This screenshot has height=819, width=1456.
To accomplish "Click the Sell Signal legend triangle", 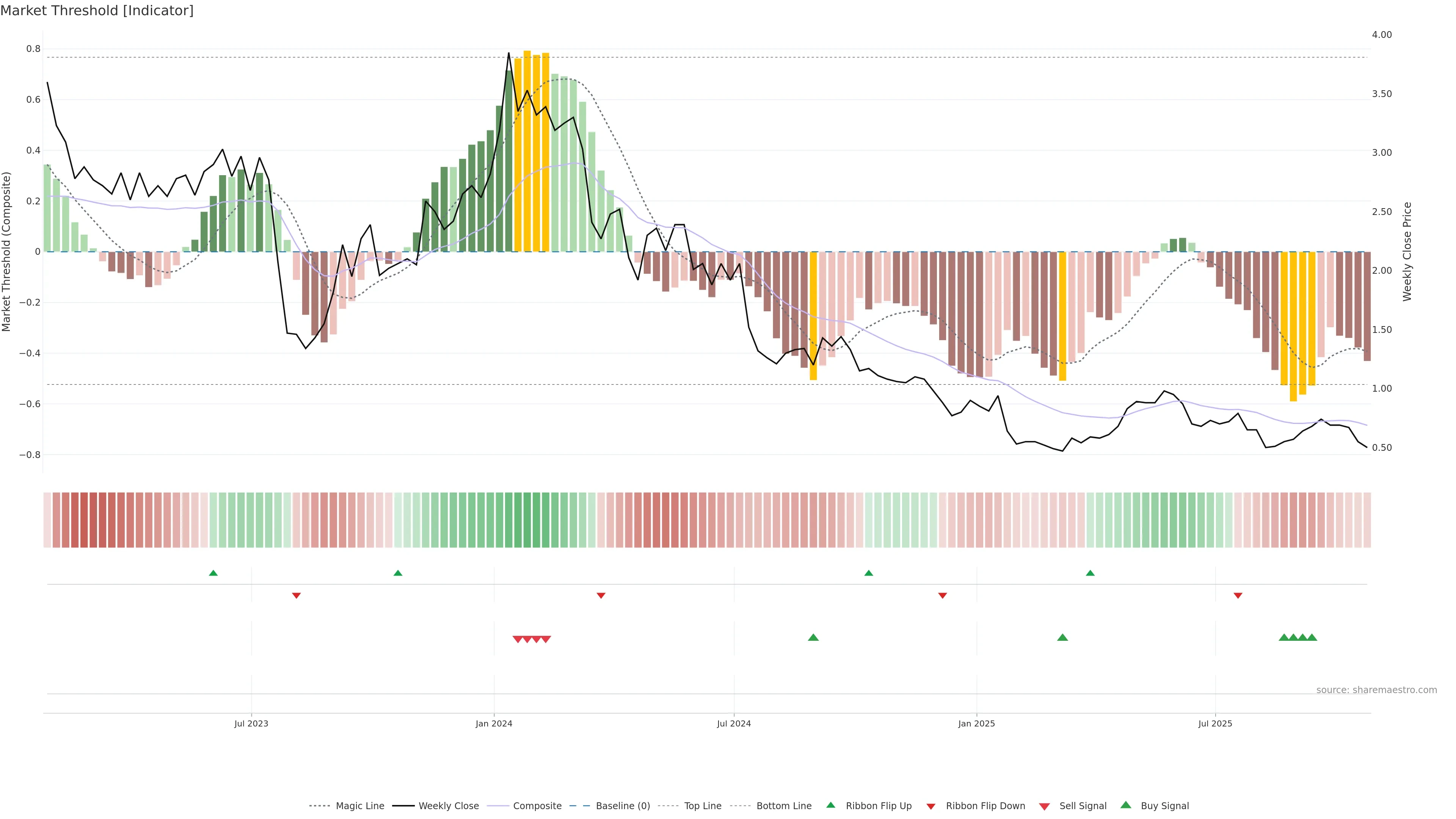I will point(1045,806).
